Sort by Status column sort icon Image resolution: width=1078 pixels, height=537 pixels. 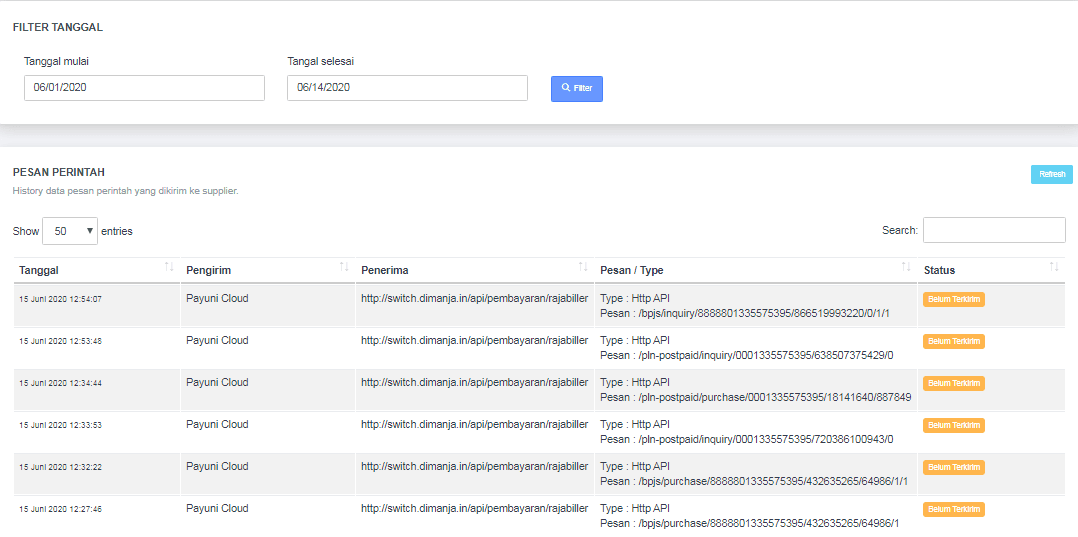[x=1054, y=268]
